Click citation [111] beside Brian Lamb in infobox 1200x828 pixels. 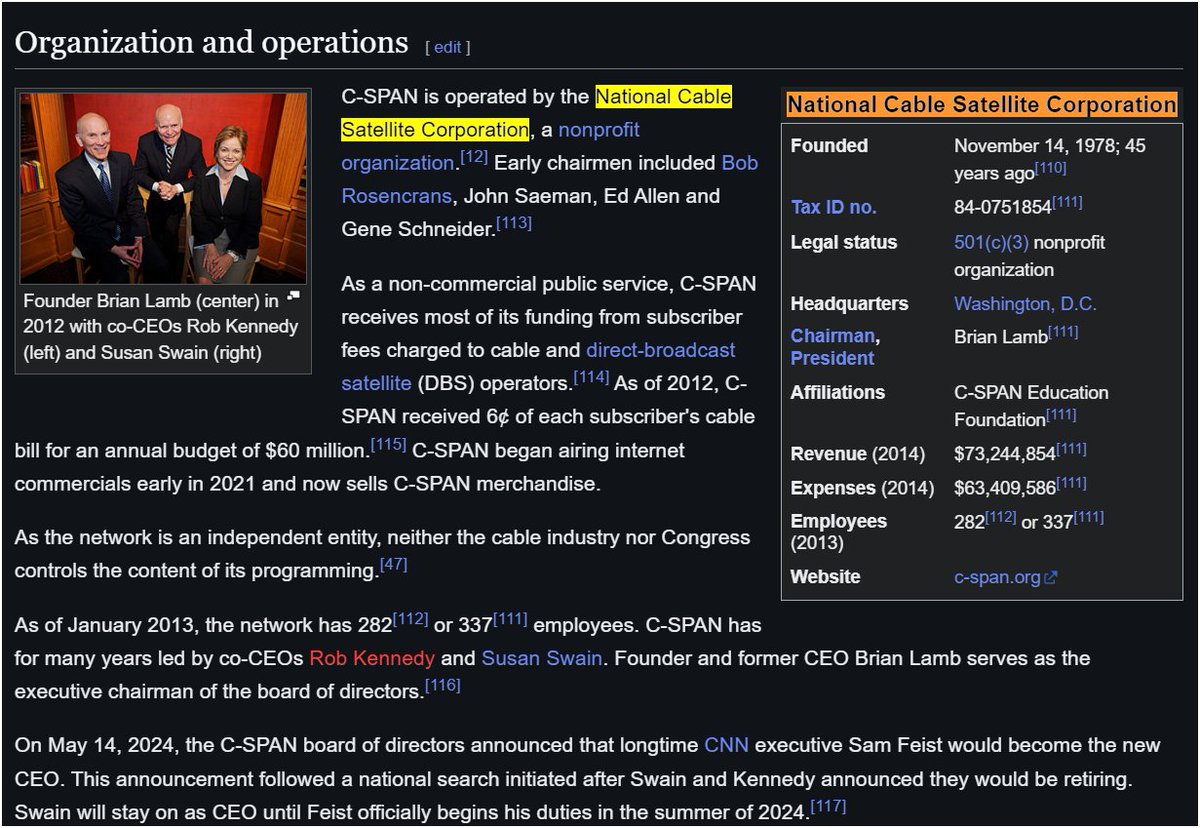click(1062, 331)
